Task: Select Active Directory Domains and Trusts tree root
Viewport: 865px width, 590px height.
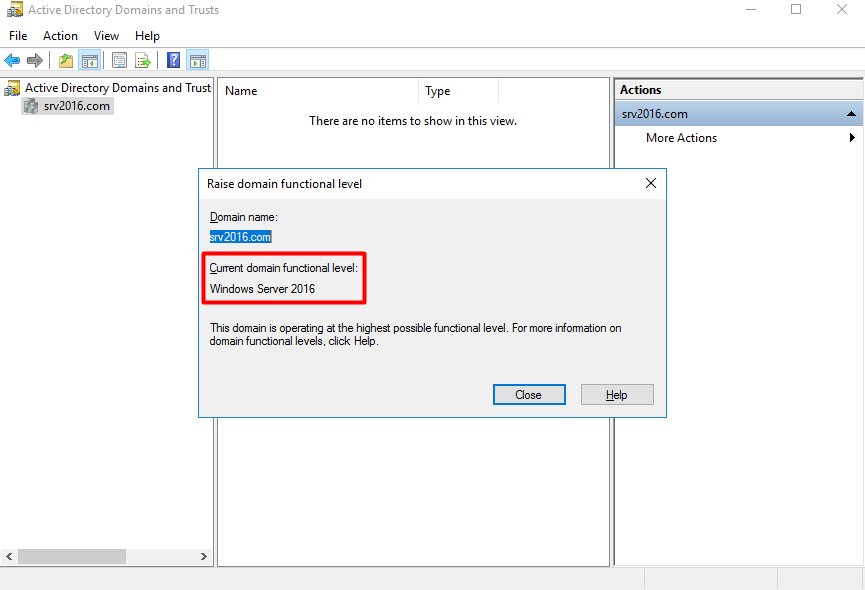Action: point(118,88)
